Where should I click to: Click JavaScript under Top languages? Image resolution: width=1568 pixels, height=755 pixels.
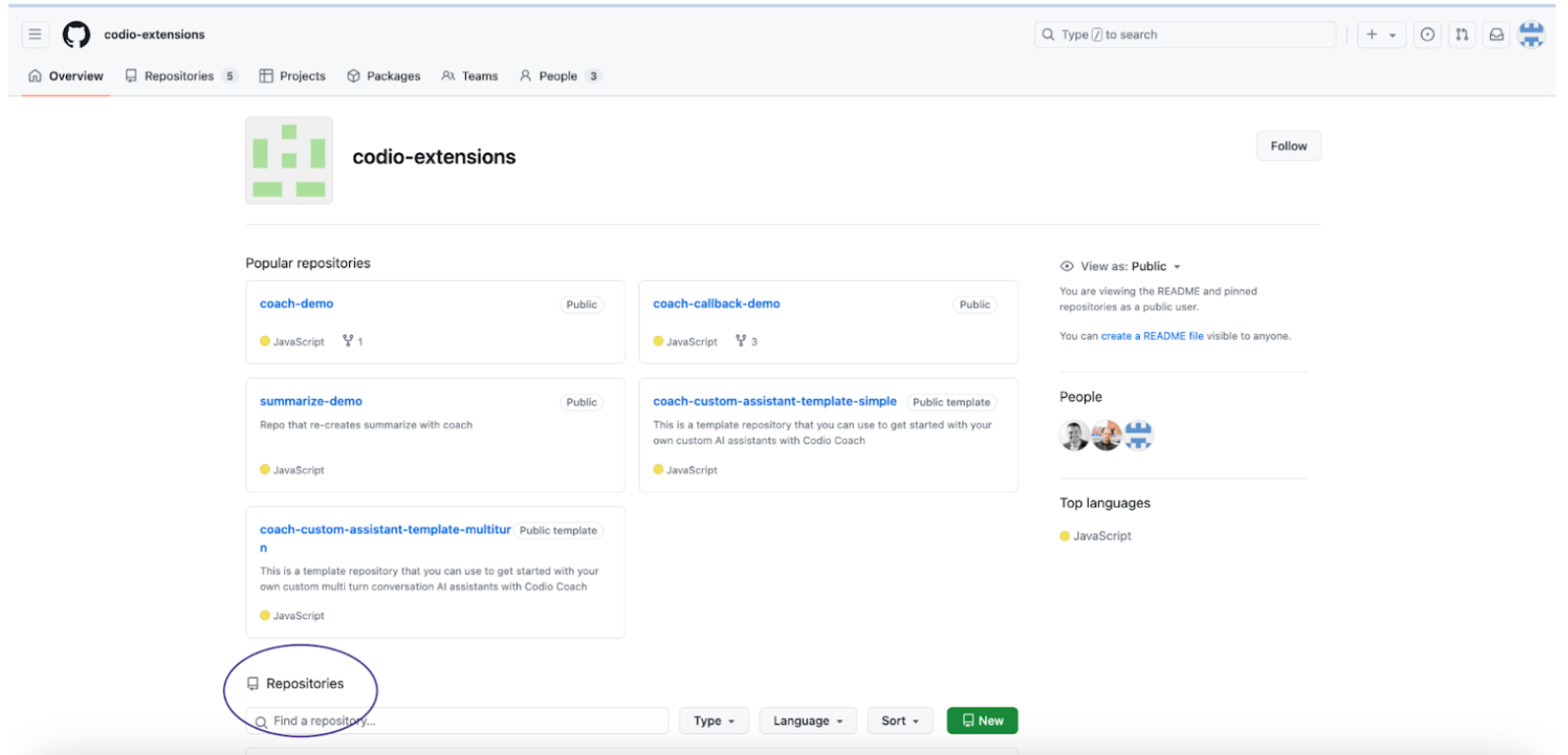[x=1102, y=536]
